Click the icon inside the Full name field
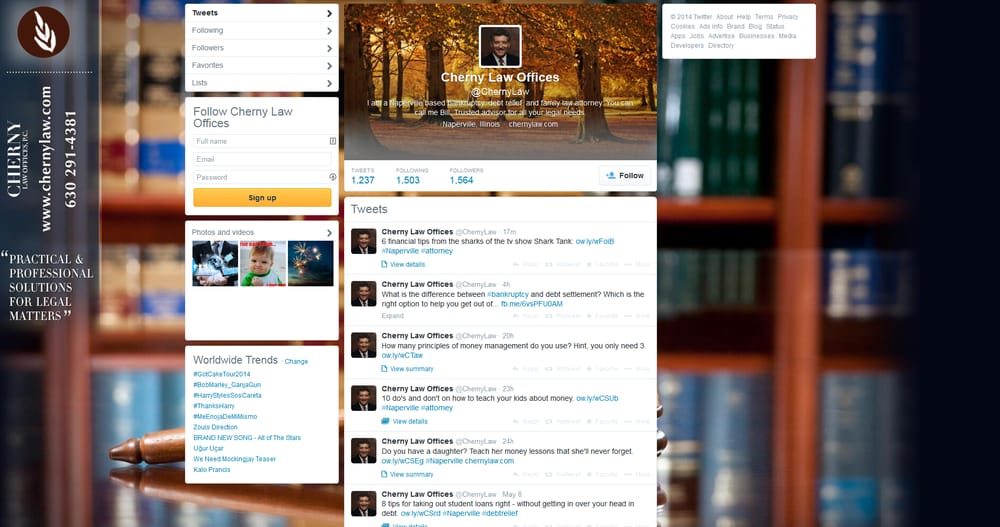The image size is (1000, 527). click(x=333, y=141)
